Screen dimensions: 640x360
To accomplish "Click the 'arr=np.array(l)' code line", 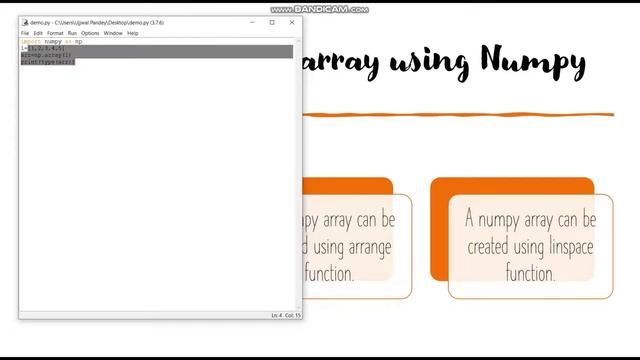I will pyautogui.click(x=46, y=55).
